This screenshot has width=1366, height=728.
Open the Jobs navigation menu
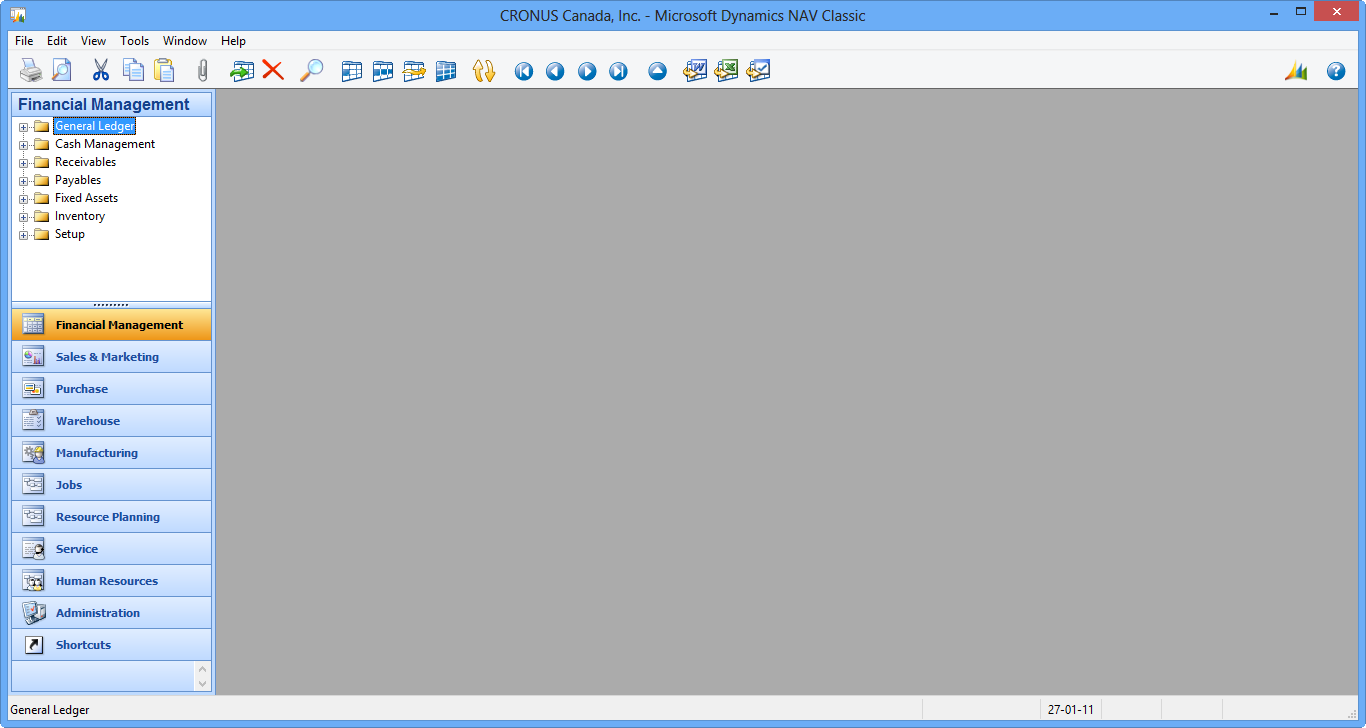[x=112, y=485]
